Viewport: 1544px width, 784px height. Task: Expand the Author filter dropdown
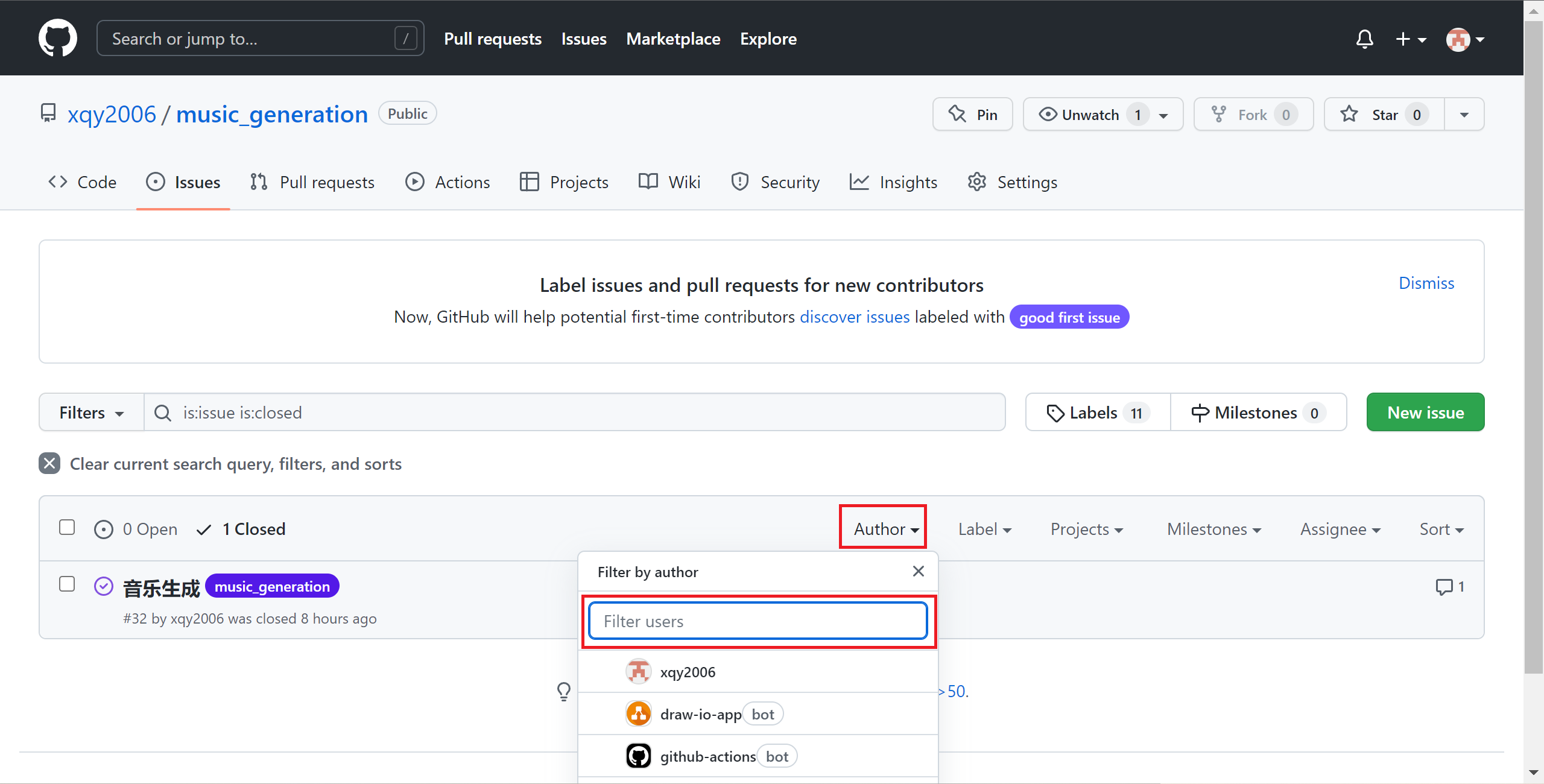click(887, 529)
